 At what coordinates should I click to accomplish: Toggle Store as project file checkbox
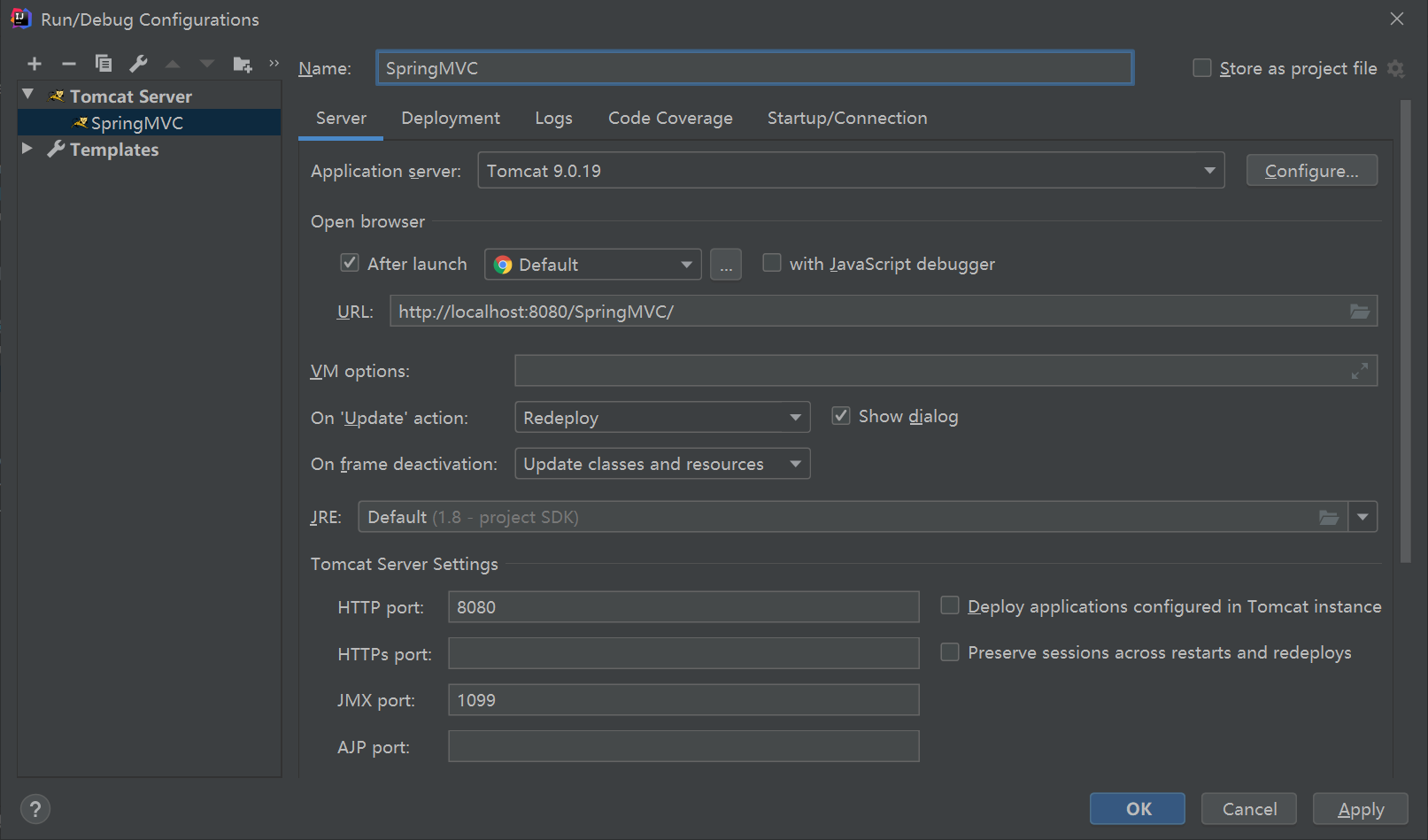pos(1202,68)
